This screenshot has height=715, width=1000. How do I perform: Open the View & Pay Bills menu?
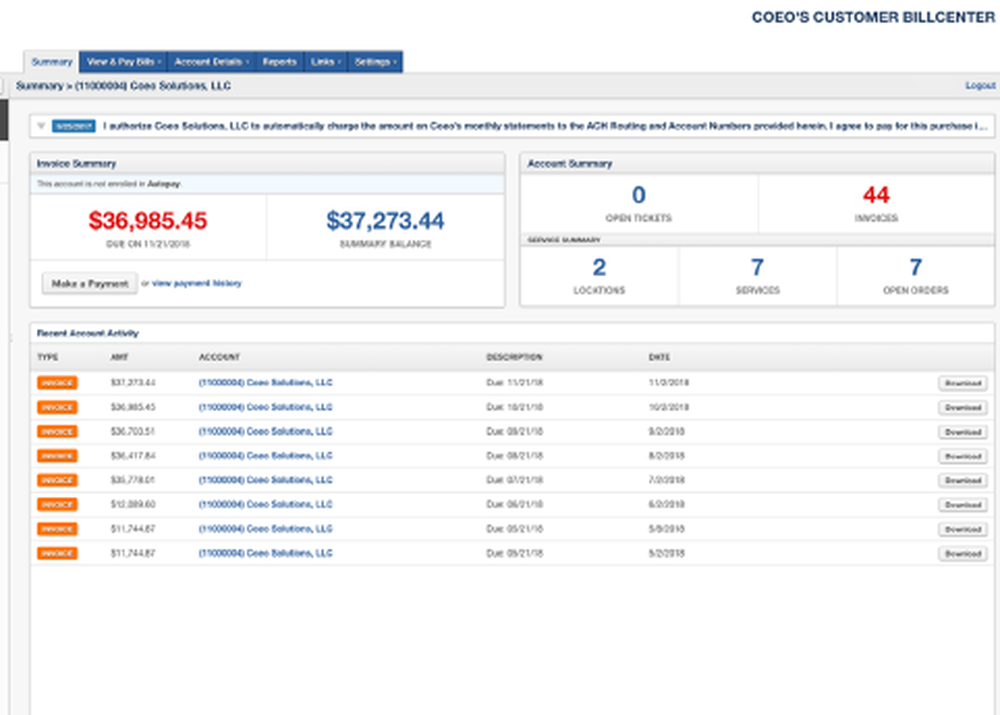point(124,62)
